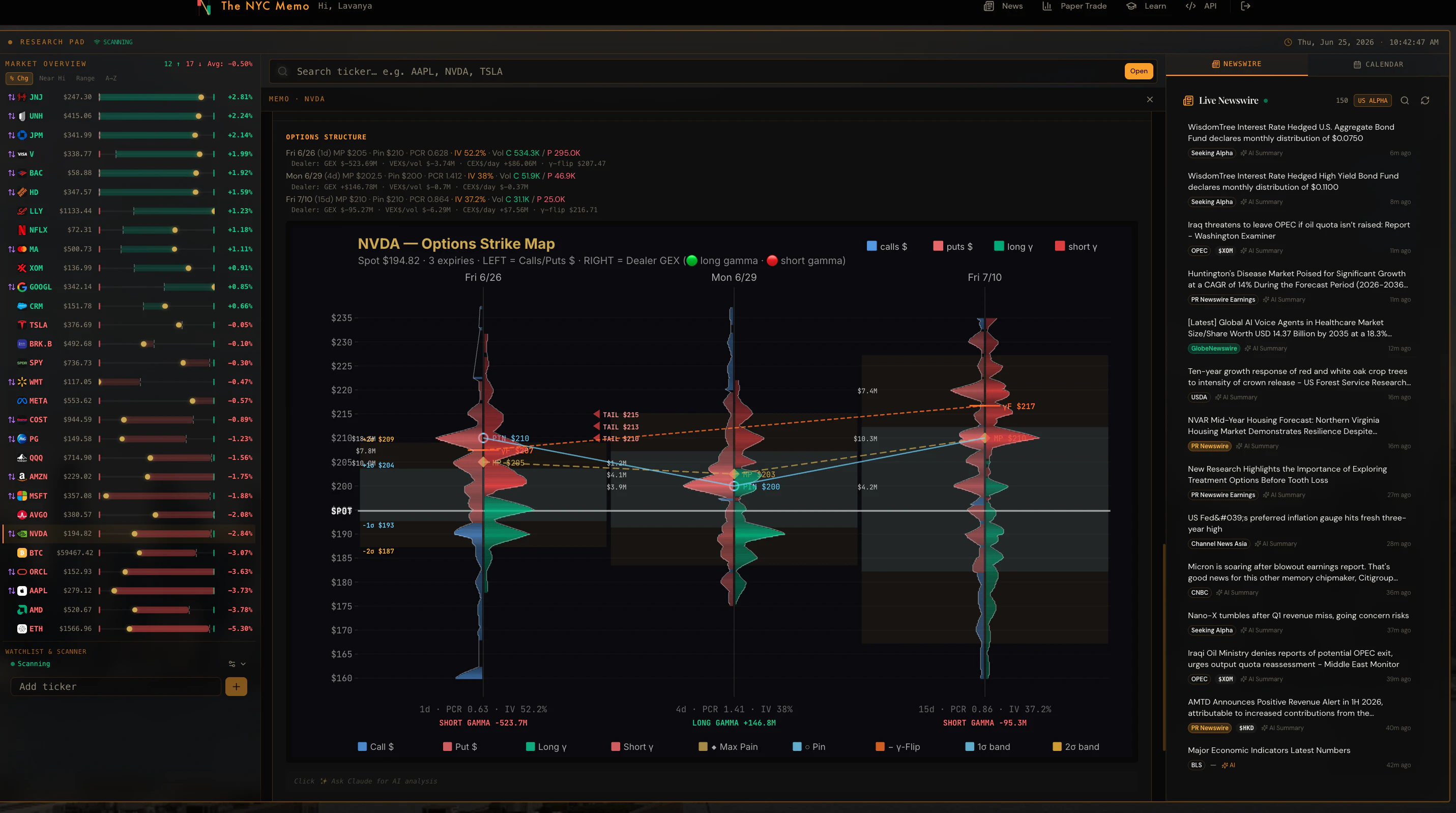
Task: Expand options arrows beside MSFT
Action: (11, 496)
